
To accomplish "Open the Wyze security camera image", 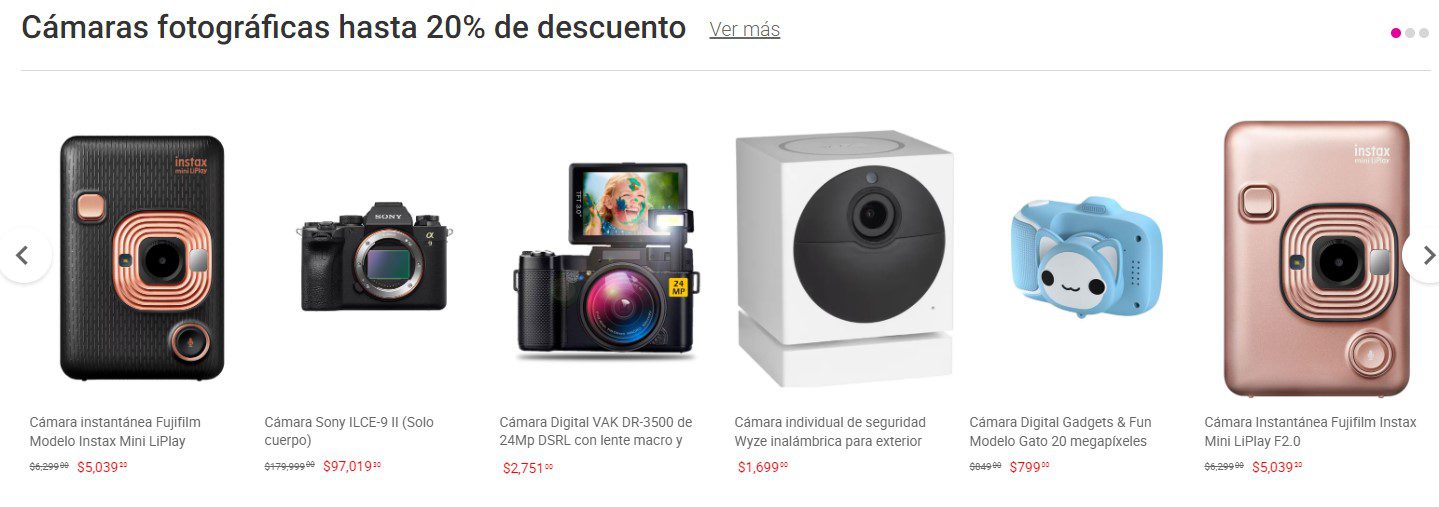I will click(844, 260).
